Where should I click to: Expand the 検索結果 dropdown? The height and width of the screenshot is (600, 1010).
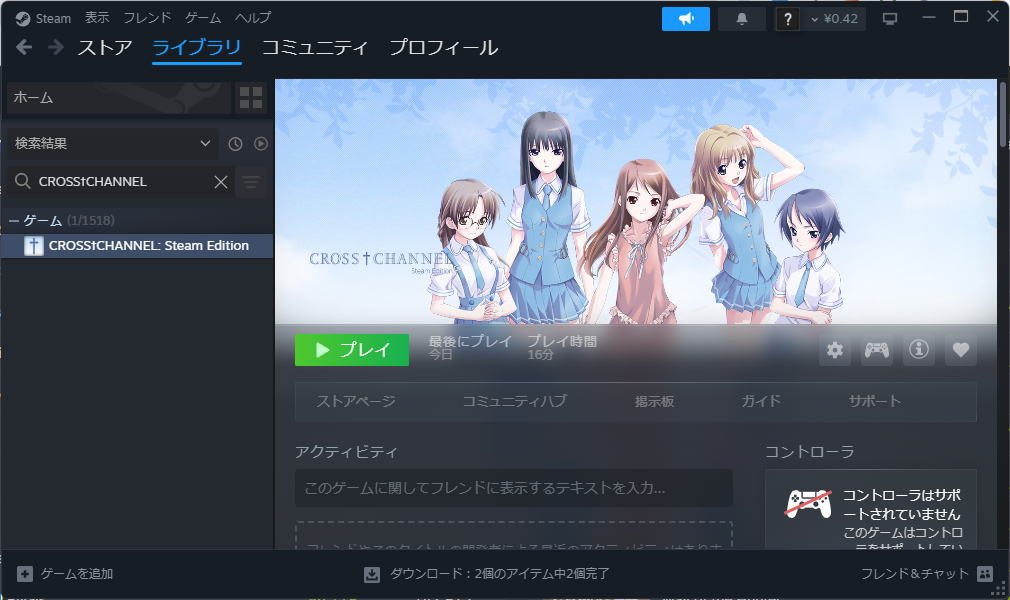(x=112, y=144)
